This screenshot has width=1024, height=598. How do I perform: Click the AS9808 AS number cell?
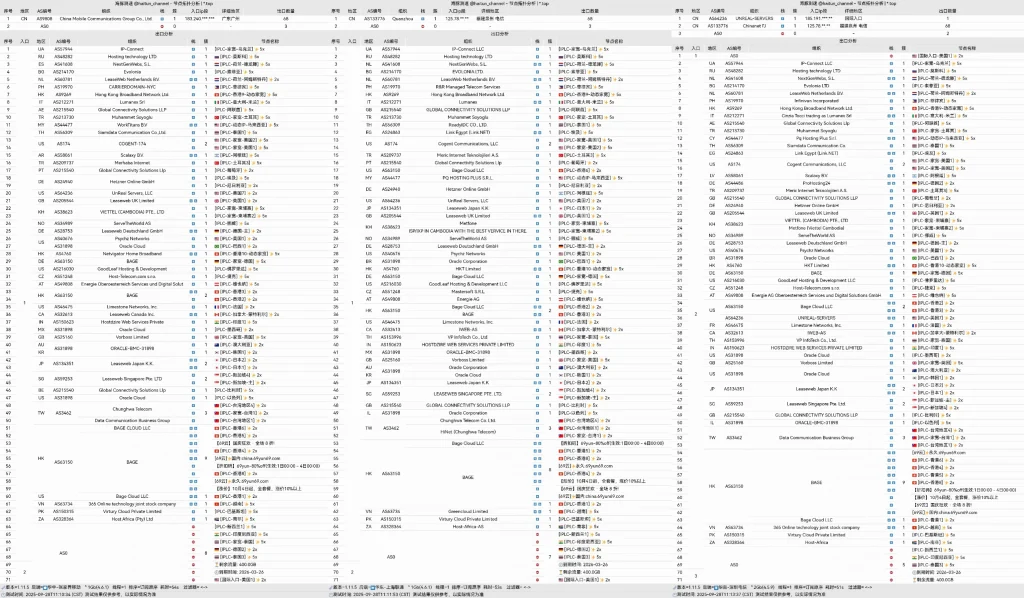44,19
